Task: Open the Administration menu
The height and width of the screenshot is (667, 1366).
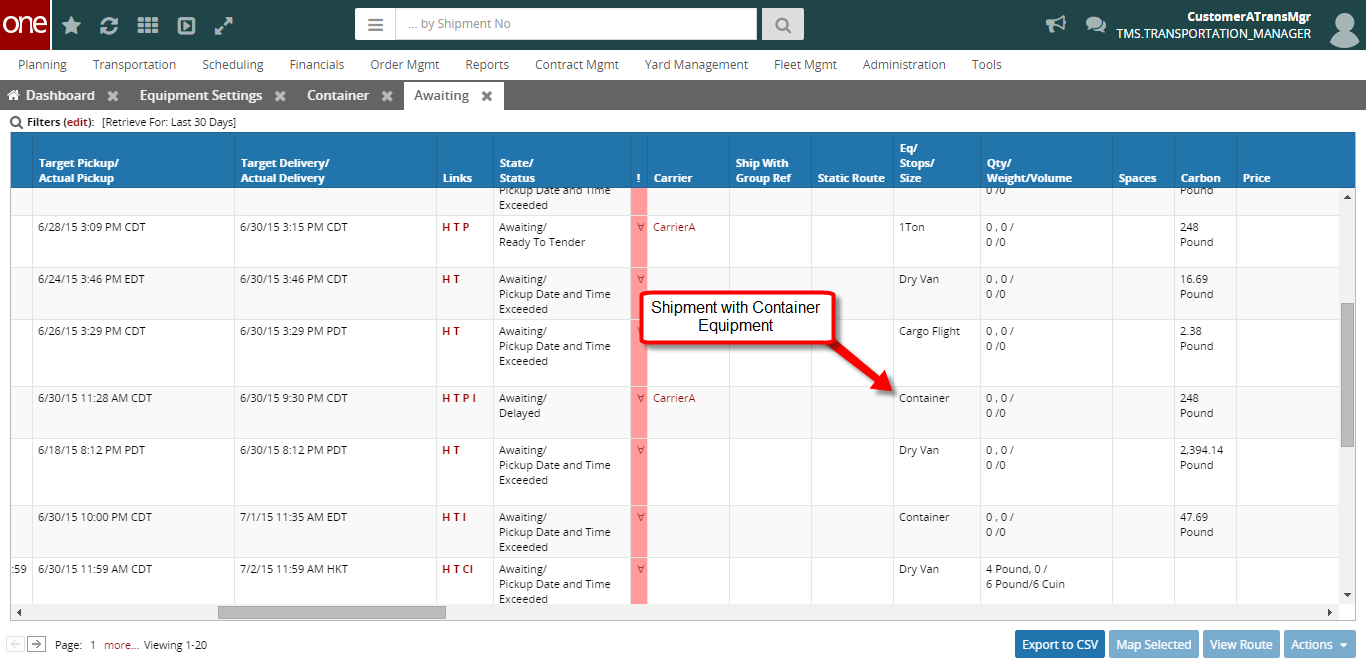Action: [x=904, y=65]
